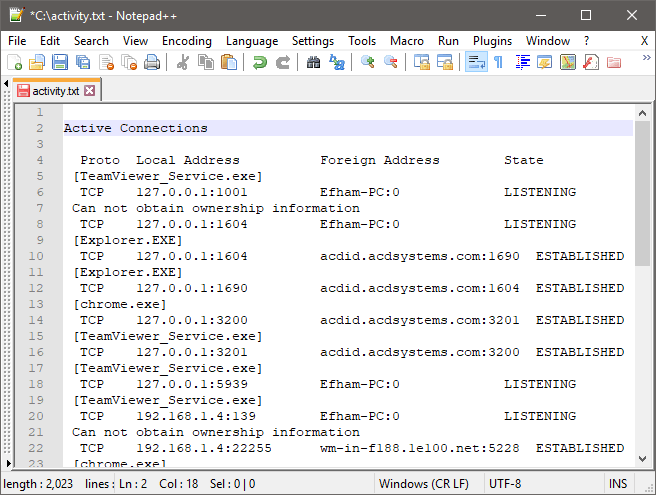This screenshot has height=495, width=656.
Task: Click the user-defined language dialog icon
Action: (545, 62)
